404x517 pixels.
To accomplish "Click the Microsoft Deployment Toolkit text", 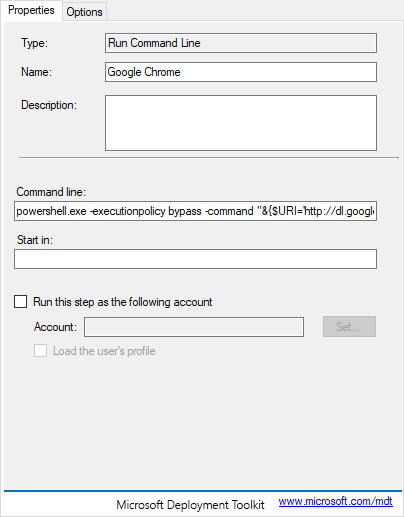I will tap(190, 505).
